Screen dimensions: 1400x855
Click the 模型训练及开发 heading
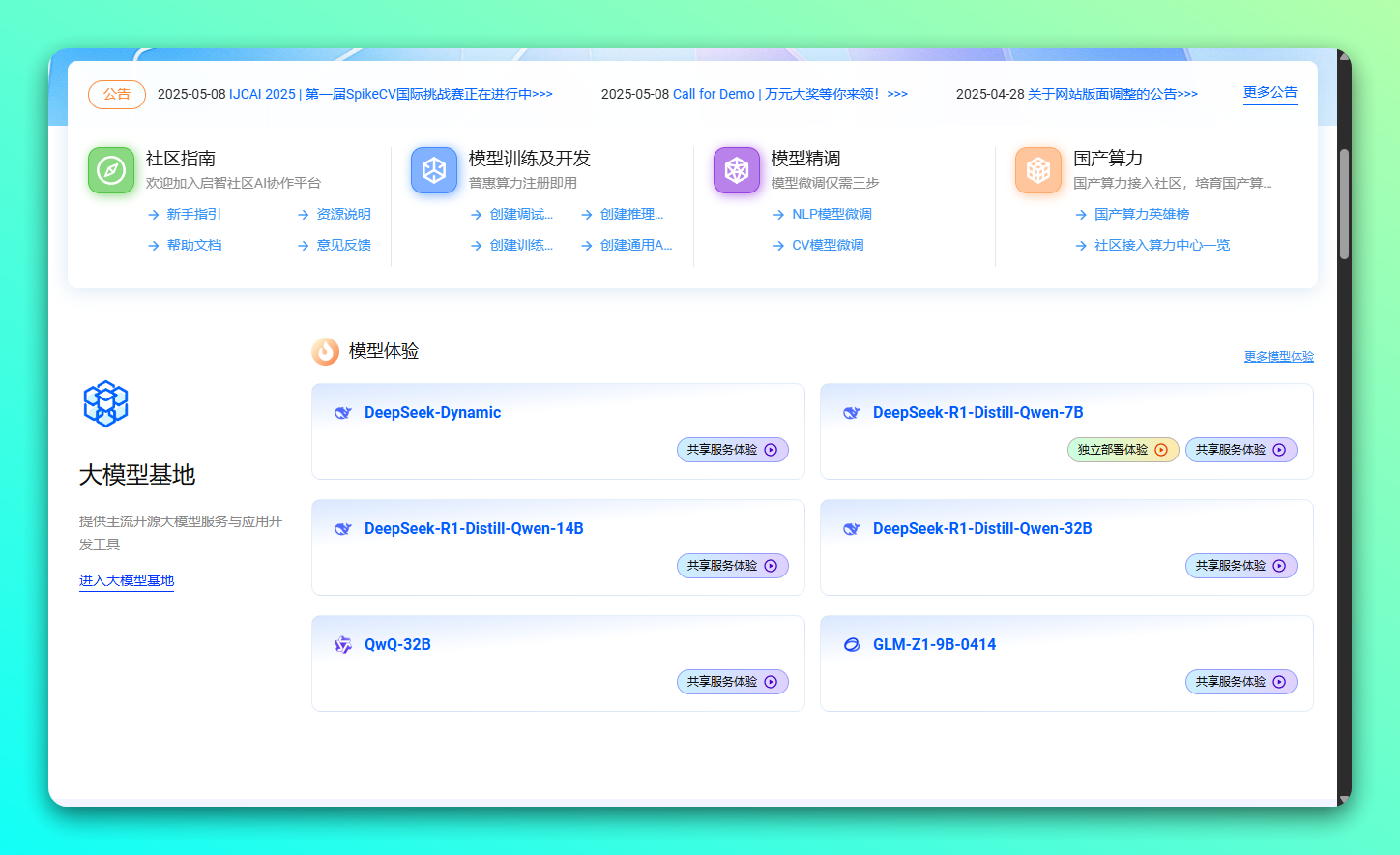coord(530,159)
